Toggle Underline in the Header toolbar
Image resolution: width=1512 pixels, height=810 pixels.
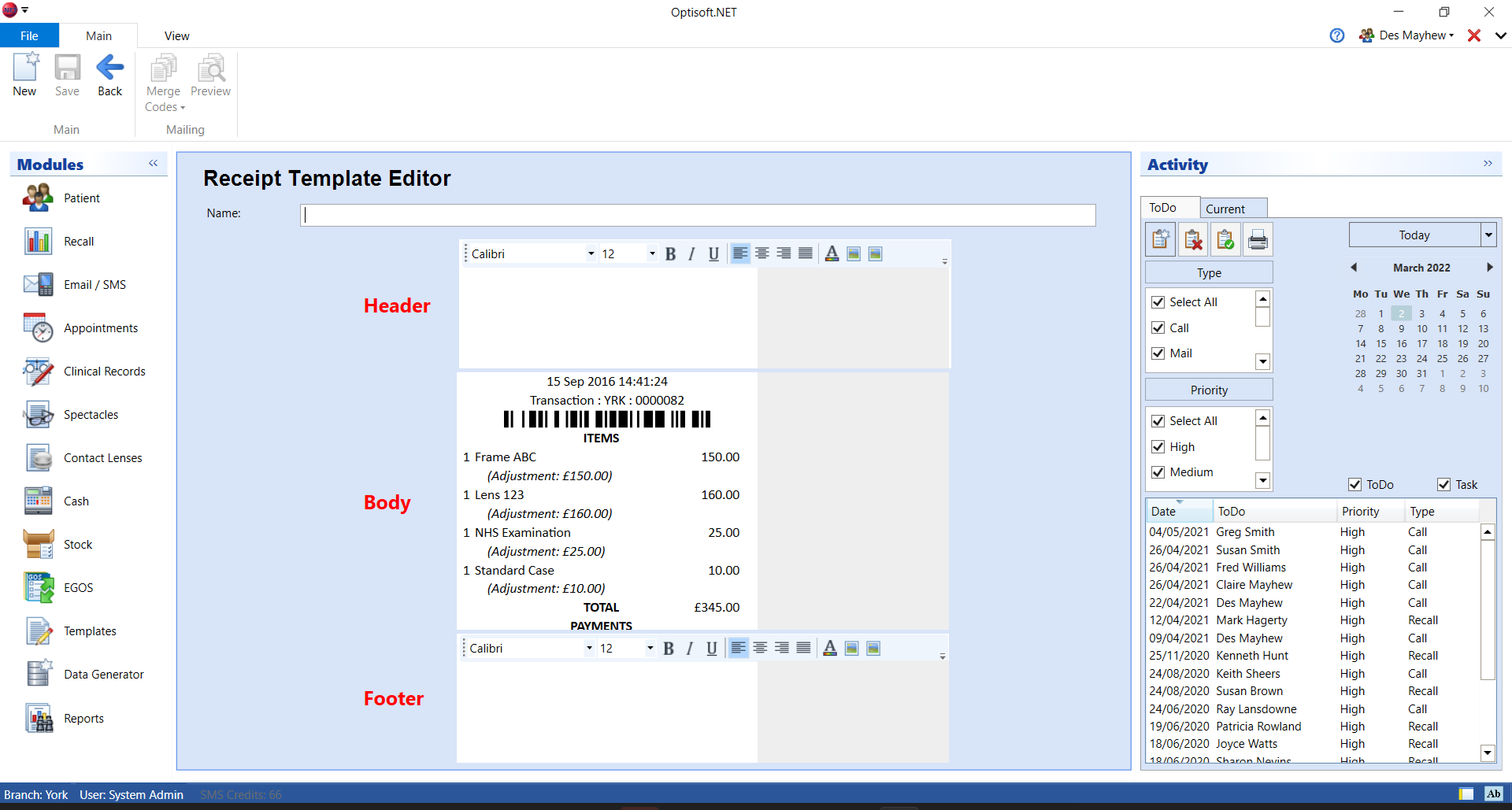click(x=713, y=253)
